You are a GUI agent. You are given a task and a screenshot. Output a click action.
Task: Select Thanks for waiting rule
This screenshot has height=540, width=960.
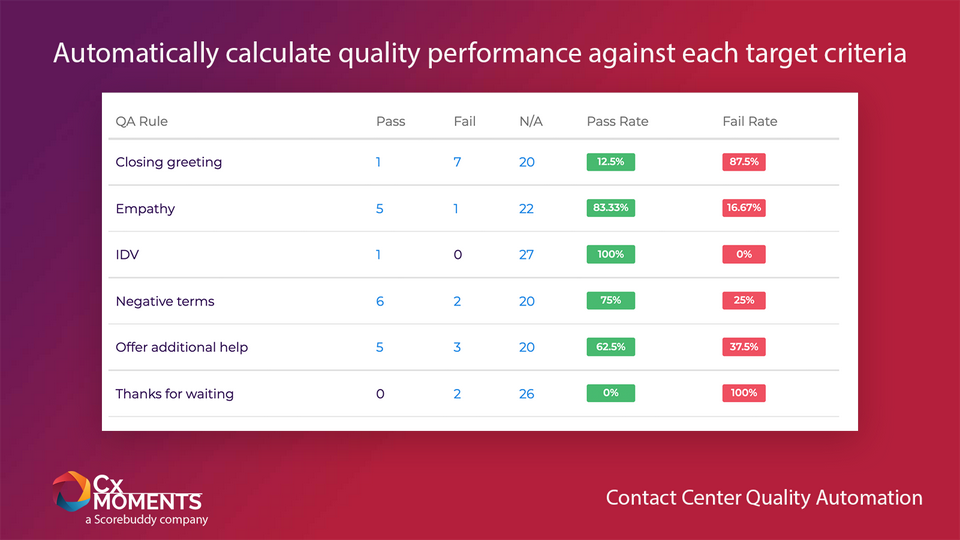pyautogui.click(x=174, y=394)
